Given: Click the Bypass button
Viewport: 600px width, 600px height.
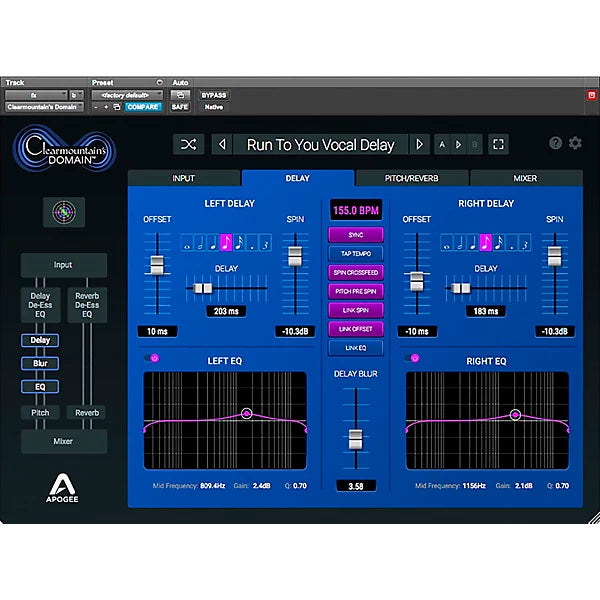Looking at the screenshot, I should [x=214, y=95].
